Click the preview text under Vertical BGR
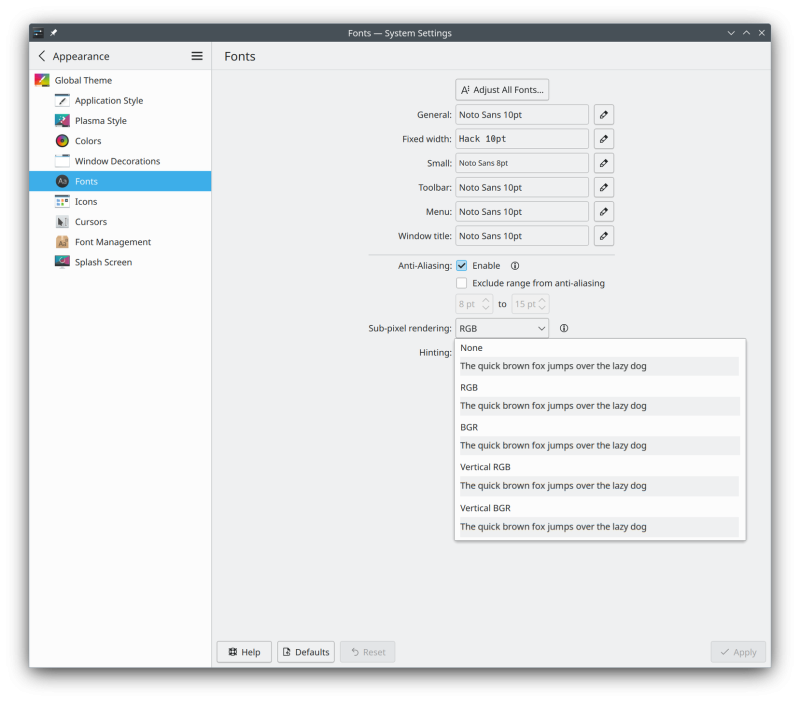Viewport: 800px width, 702px height. point(553,526)
